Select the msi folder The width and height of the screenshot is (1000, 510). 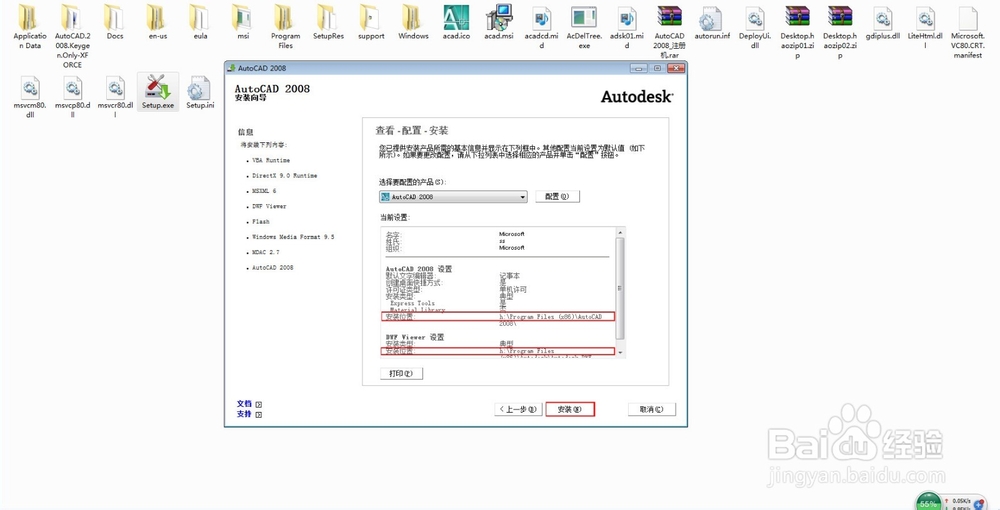[x=243, y=22]
